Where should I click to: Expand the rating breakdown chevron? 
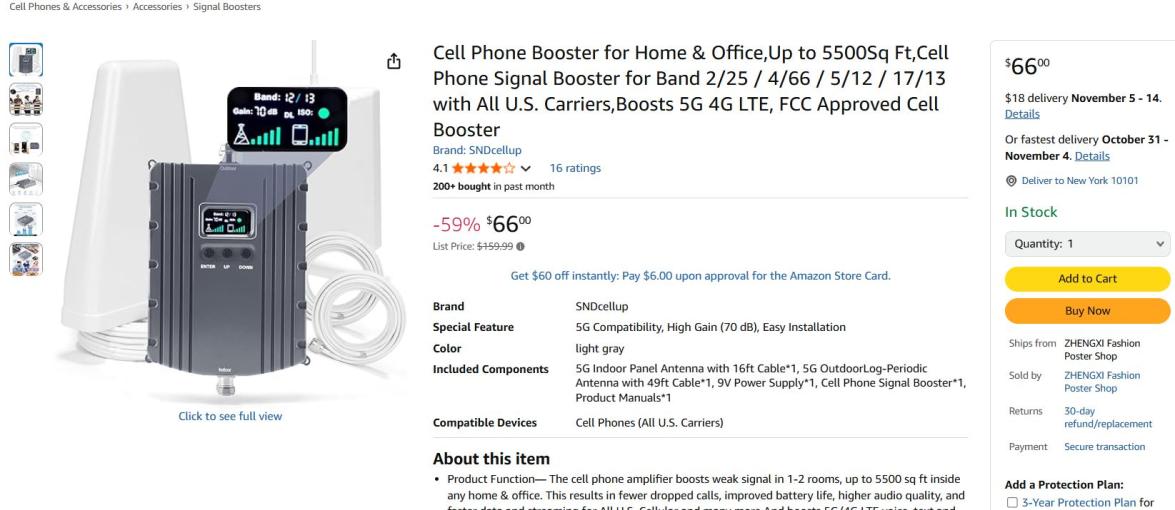[525, 169]
